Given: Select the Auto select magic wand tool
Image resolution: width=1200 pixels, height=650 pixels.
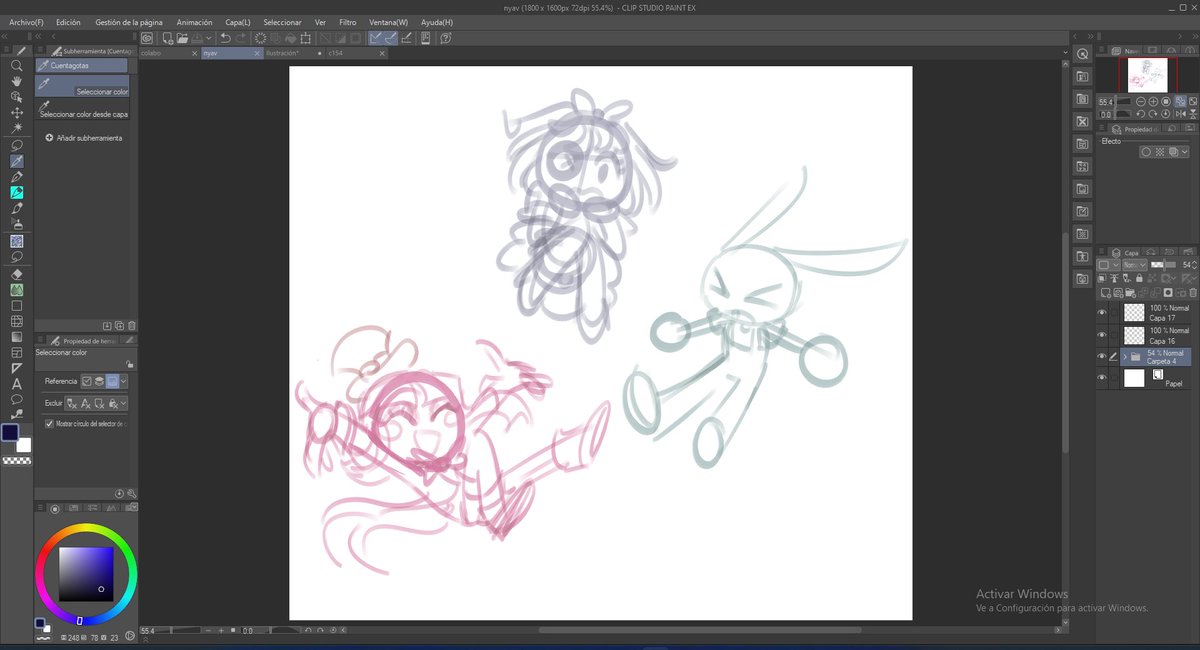Looking at the screenshot, I should click(17, 128).
